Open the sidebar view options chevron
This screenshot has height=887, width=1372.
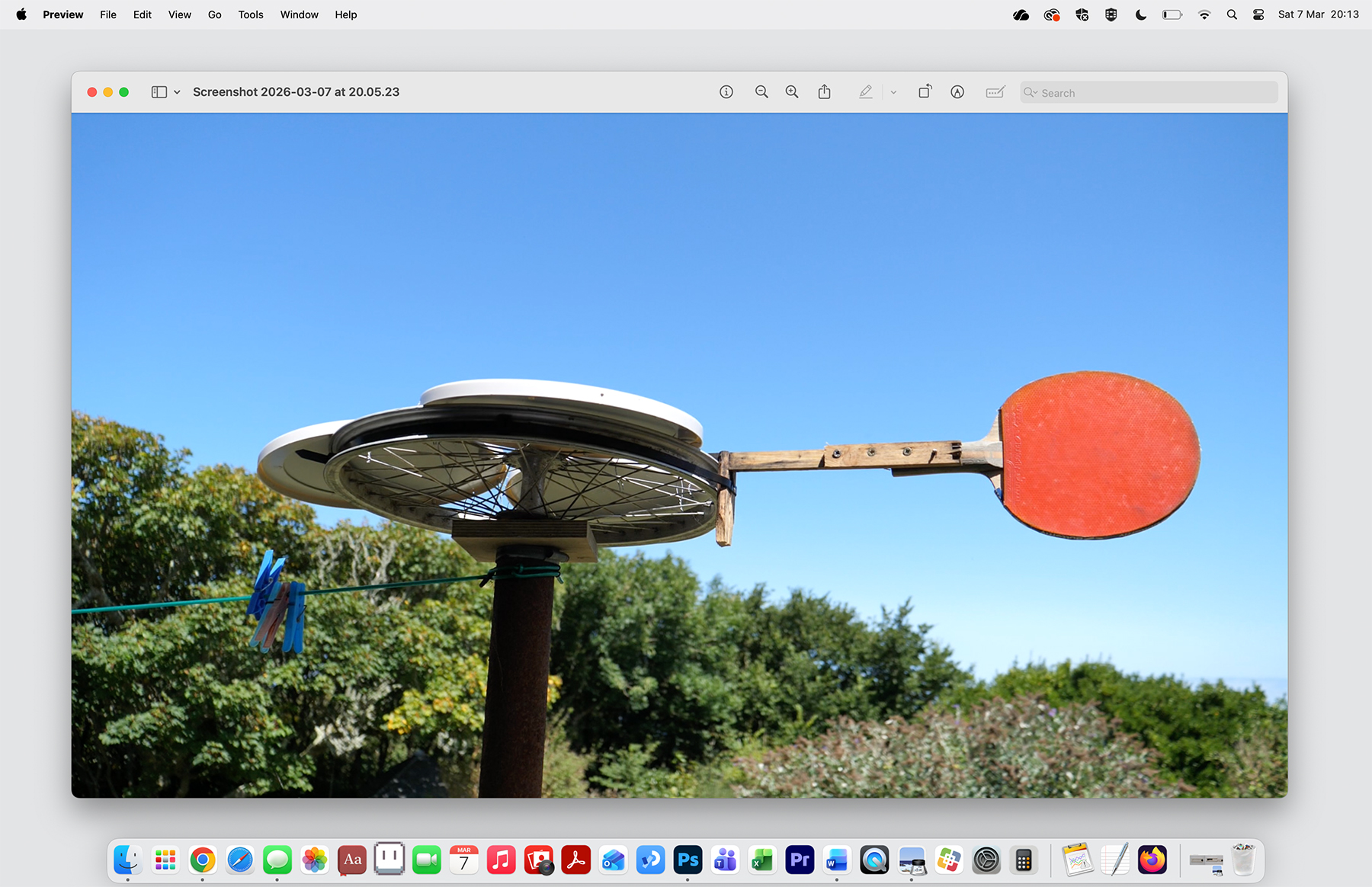coord(177,91)
